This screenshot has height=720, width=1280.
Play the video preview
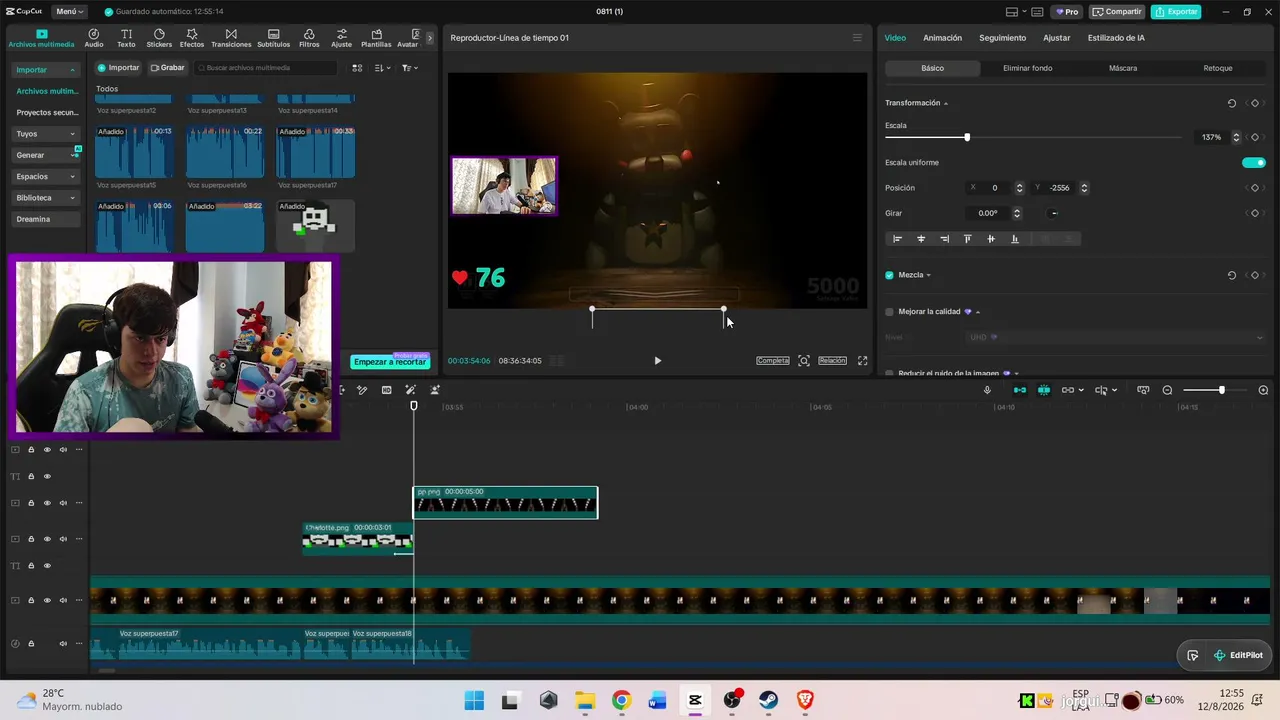tap(657, 360)
